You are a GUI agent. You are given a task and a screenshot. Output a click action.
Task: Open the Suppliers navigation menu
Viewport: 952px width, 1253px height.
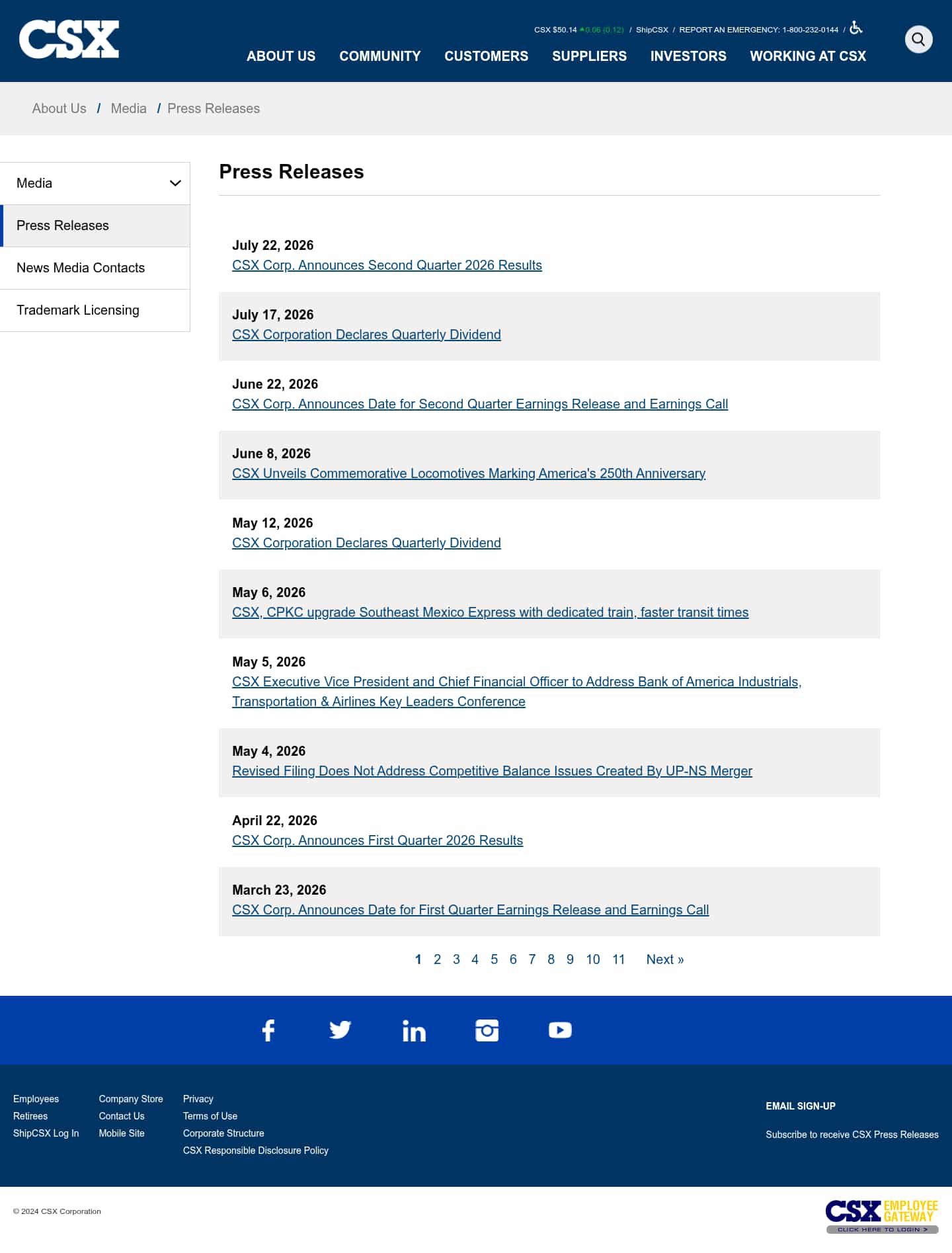point(590,56)
